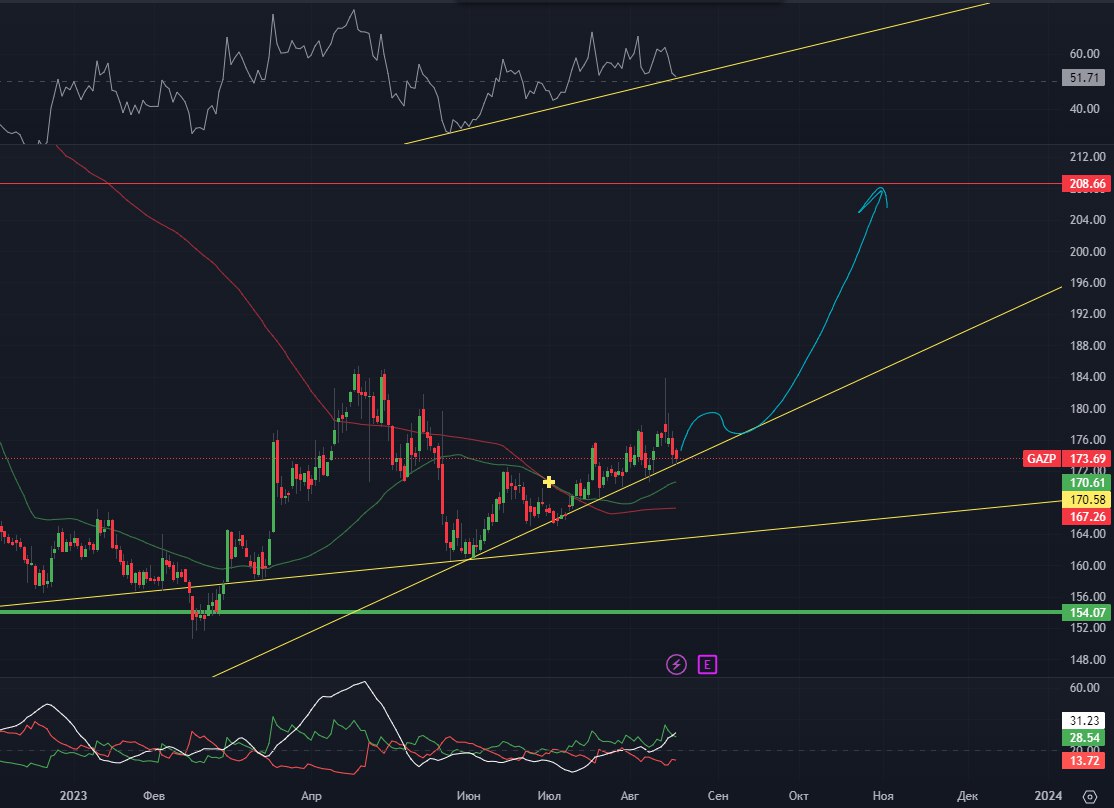
Task: Click the red 167.26 moving average label
Action: tap(1086, 516)
